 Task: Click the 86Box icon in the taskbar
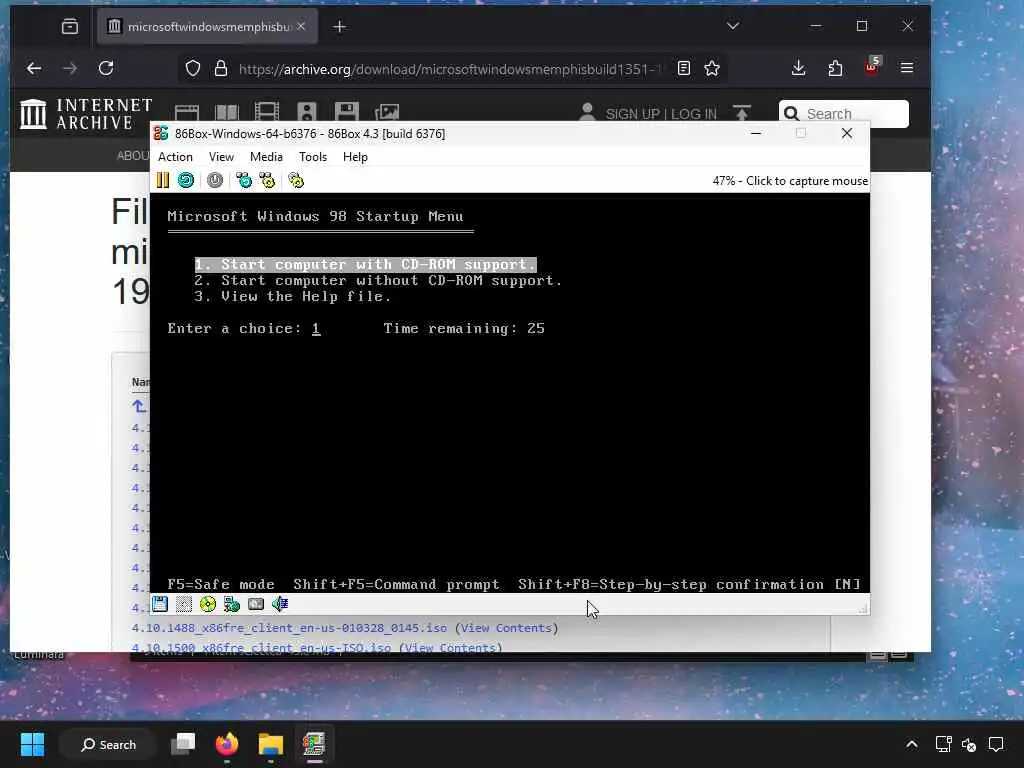pos(314,744)
